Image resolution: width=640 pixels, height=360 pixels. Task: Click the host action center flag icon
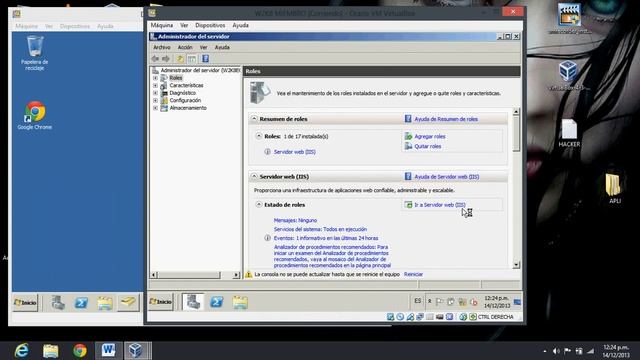(567, 351)
